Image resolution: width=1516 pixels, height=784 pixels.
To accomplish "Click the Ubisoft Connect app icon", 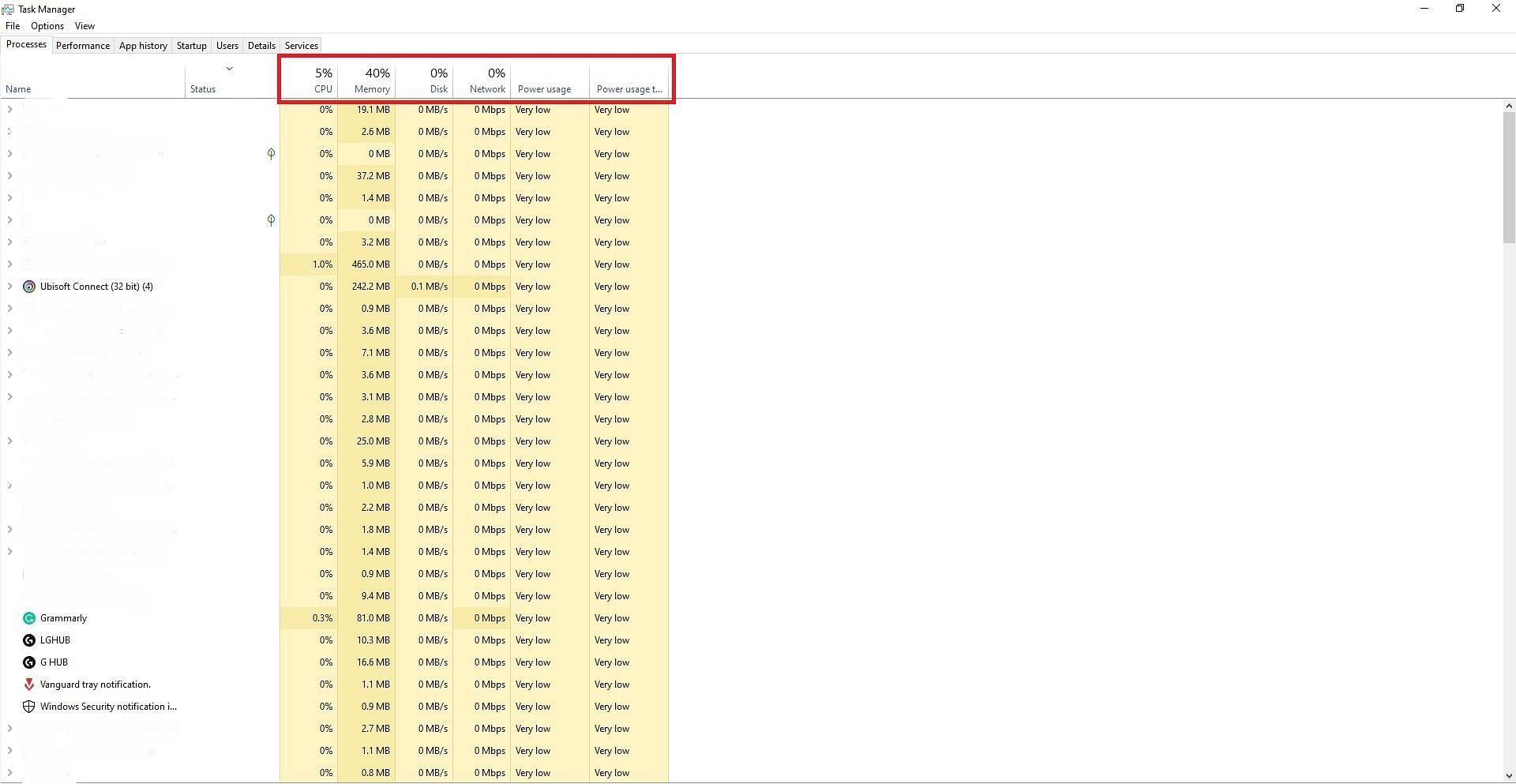I will pyautogui.click(x=29, y=287).
